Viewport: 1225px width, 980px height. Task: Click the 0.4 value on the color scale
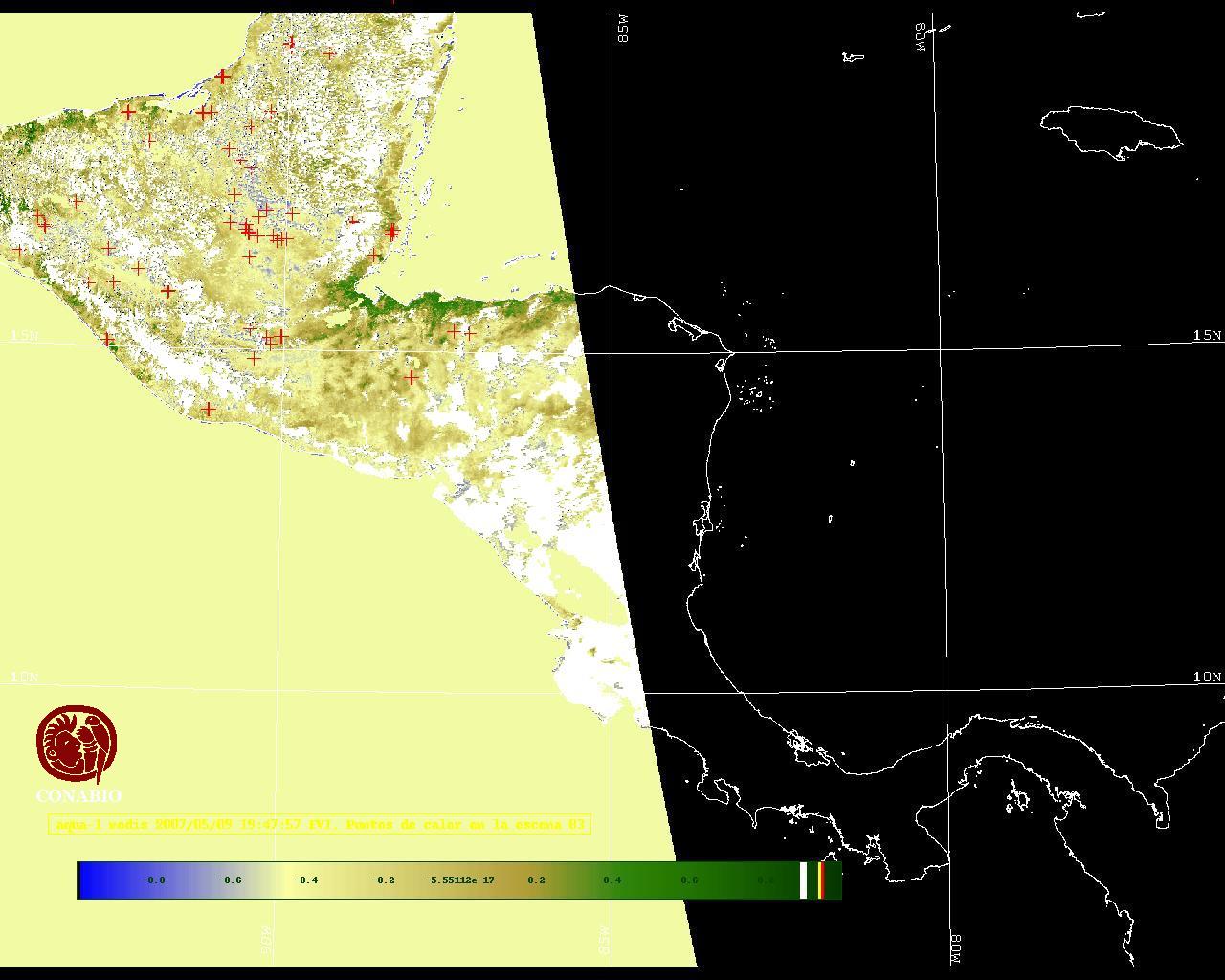point(612,880)
